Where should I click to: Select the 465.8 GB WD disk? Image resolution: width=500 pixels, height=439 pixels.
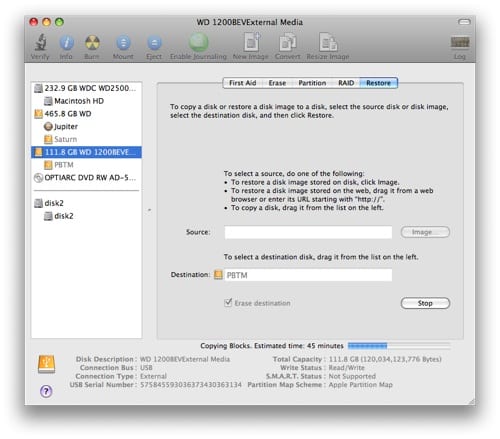coord(86,114)
